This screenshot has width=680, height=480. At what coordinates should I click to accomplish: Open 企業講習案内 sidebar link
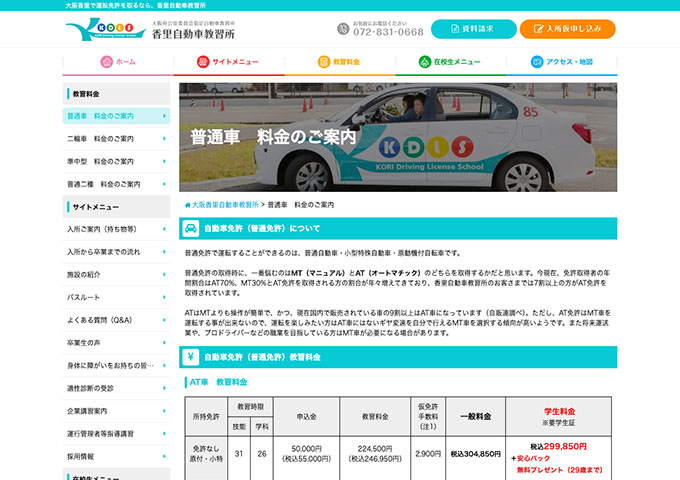[x=116, y=411]
